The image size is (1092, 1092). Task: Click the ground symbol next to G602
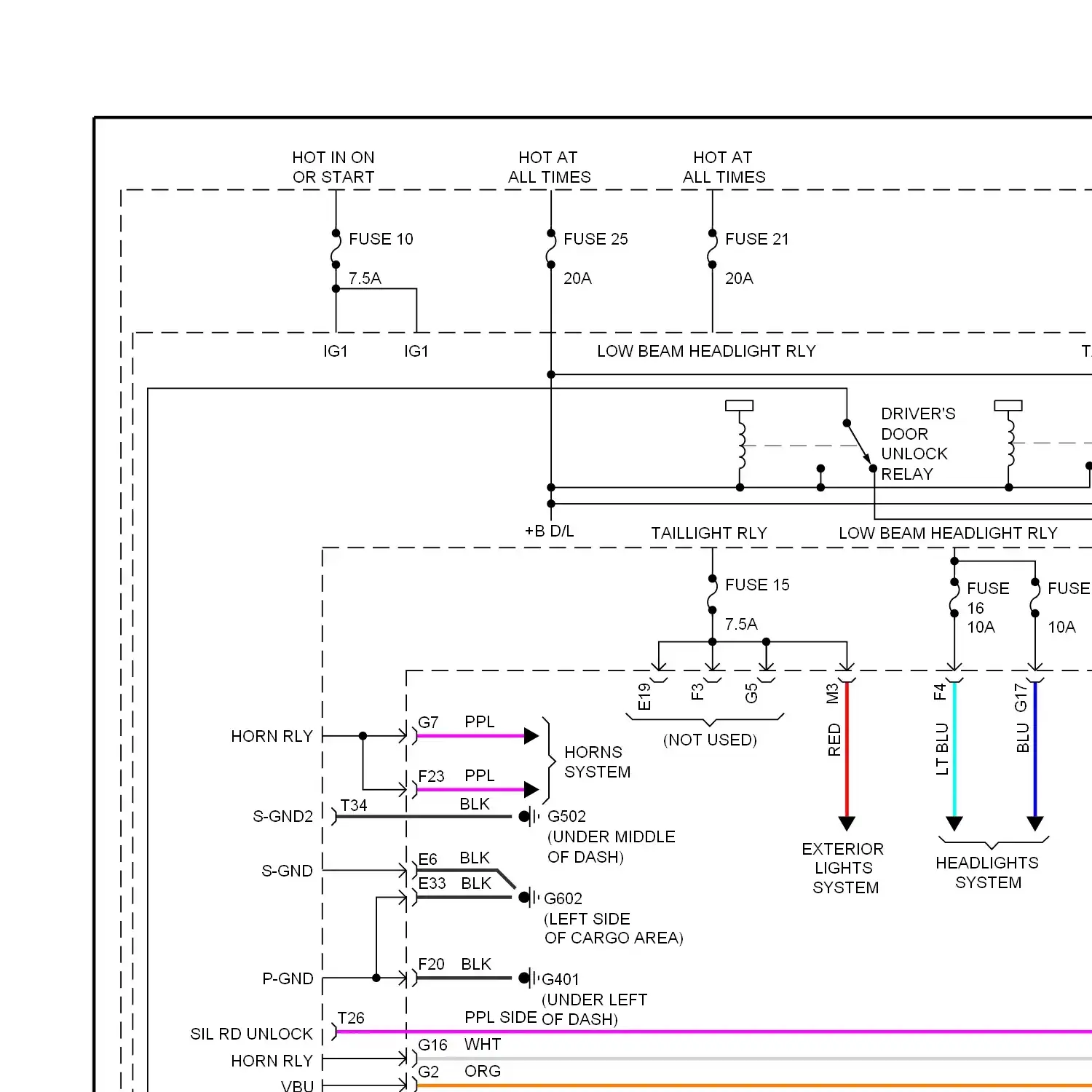[530, 898]
